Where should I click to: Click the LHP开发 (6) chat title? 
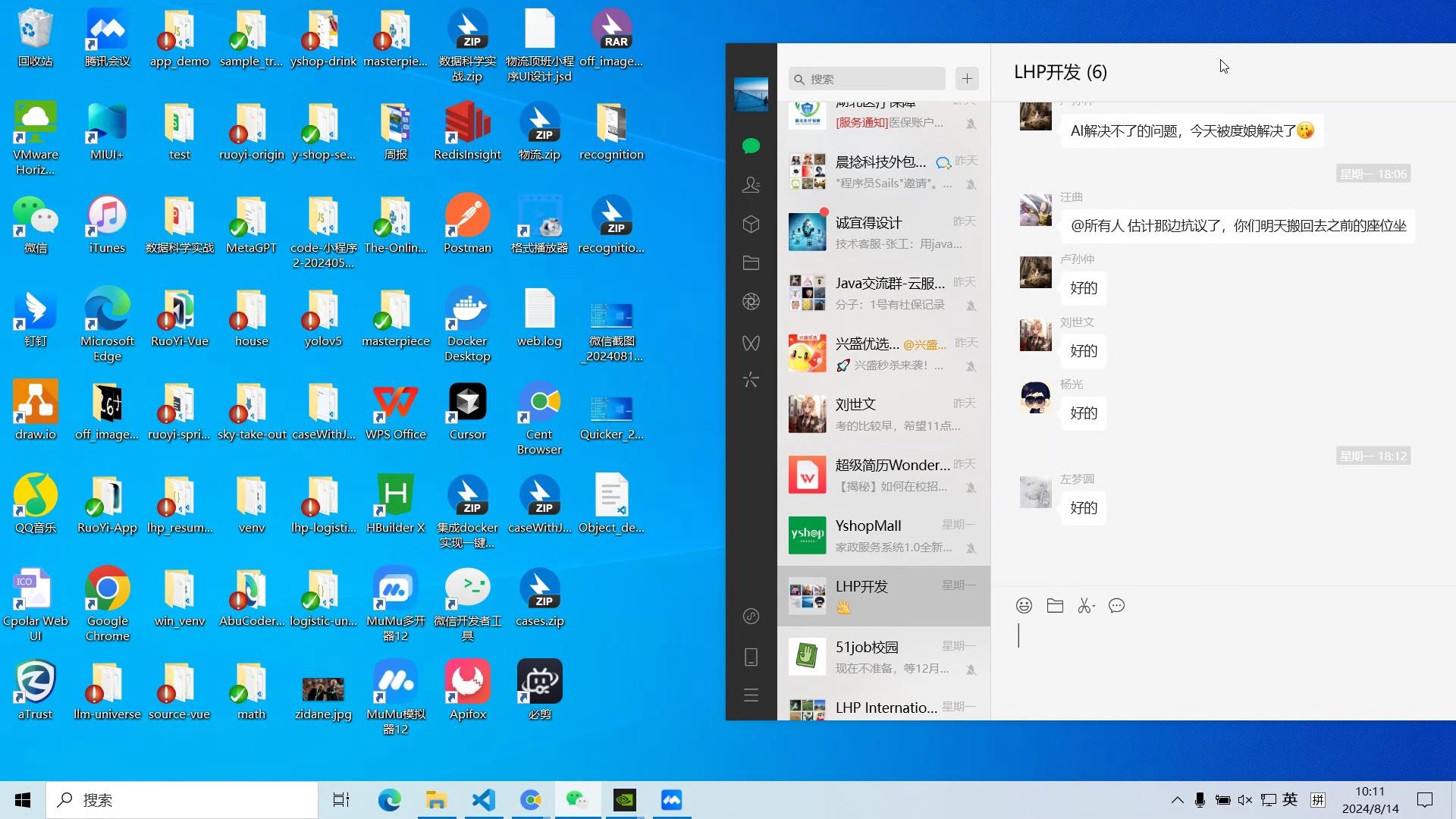1060,72
